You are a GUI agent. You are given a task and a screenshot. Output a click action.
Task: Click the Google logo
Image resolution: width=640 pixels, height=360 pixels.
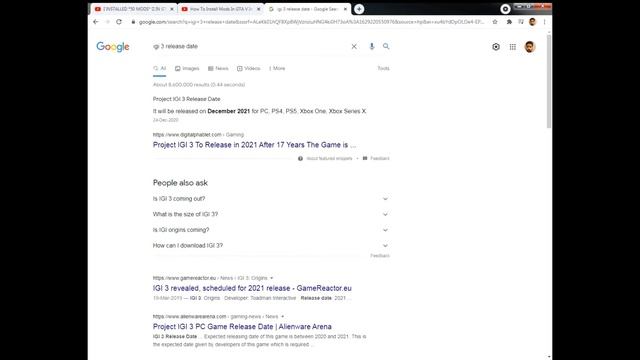tap(113, 47)
